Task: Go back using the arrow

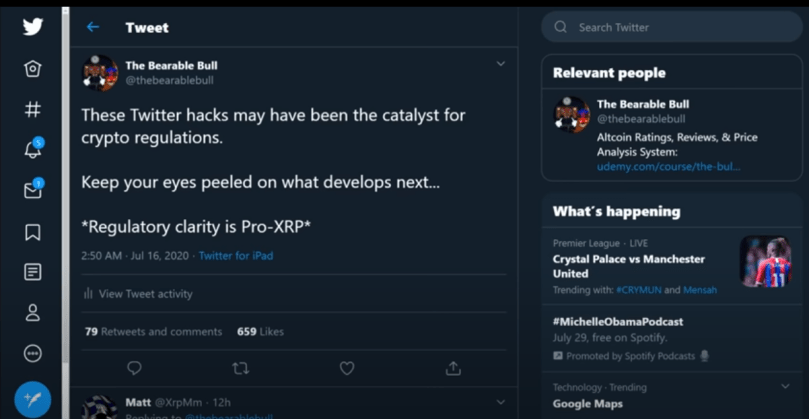Action: (x=93, y=28)
